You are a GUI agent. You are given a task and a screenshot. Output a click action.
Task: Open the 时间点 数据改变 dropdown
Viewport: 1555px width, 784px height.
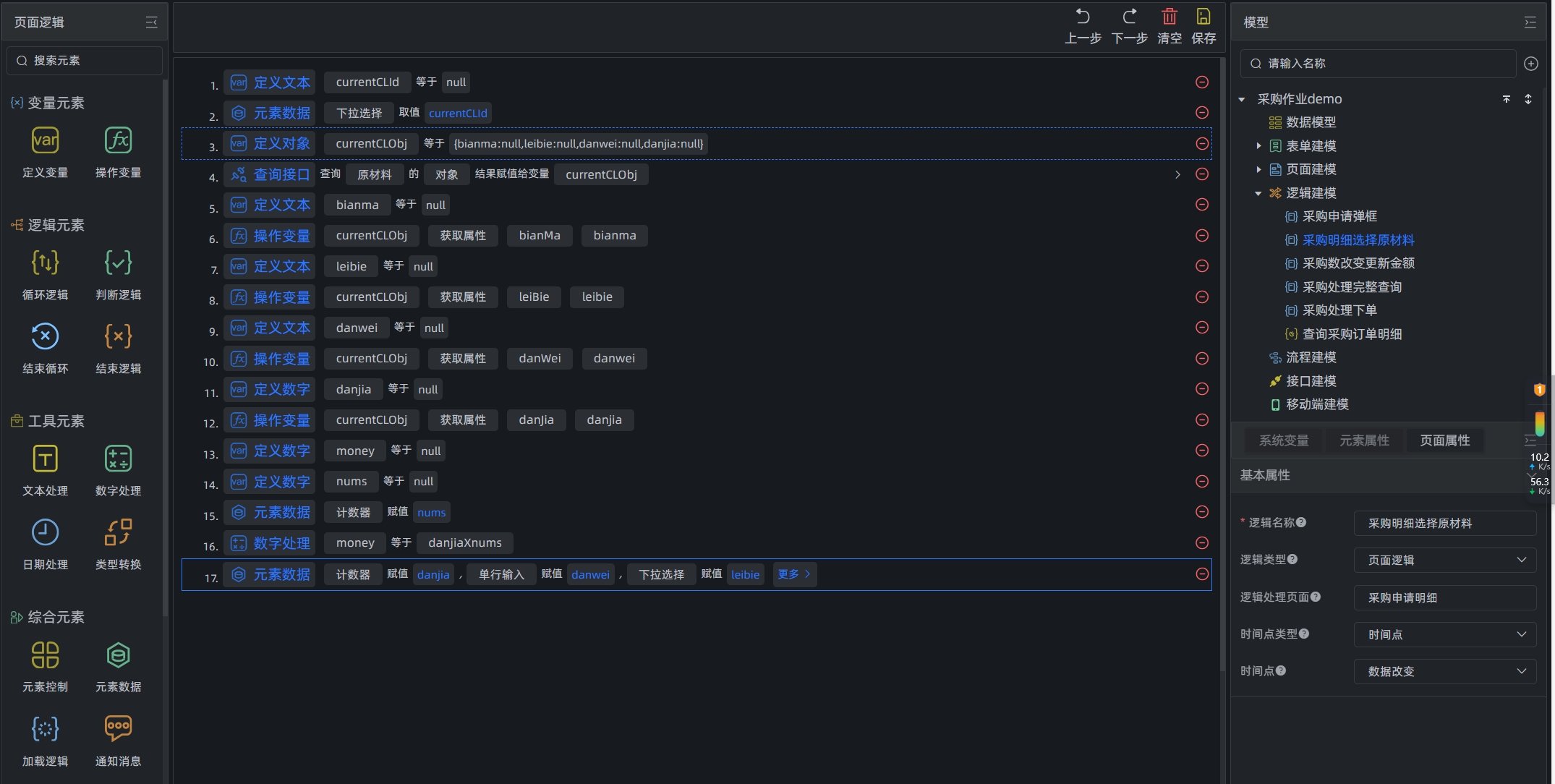click(1445, 671)
